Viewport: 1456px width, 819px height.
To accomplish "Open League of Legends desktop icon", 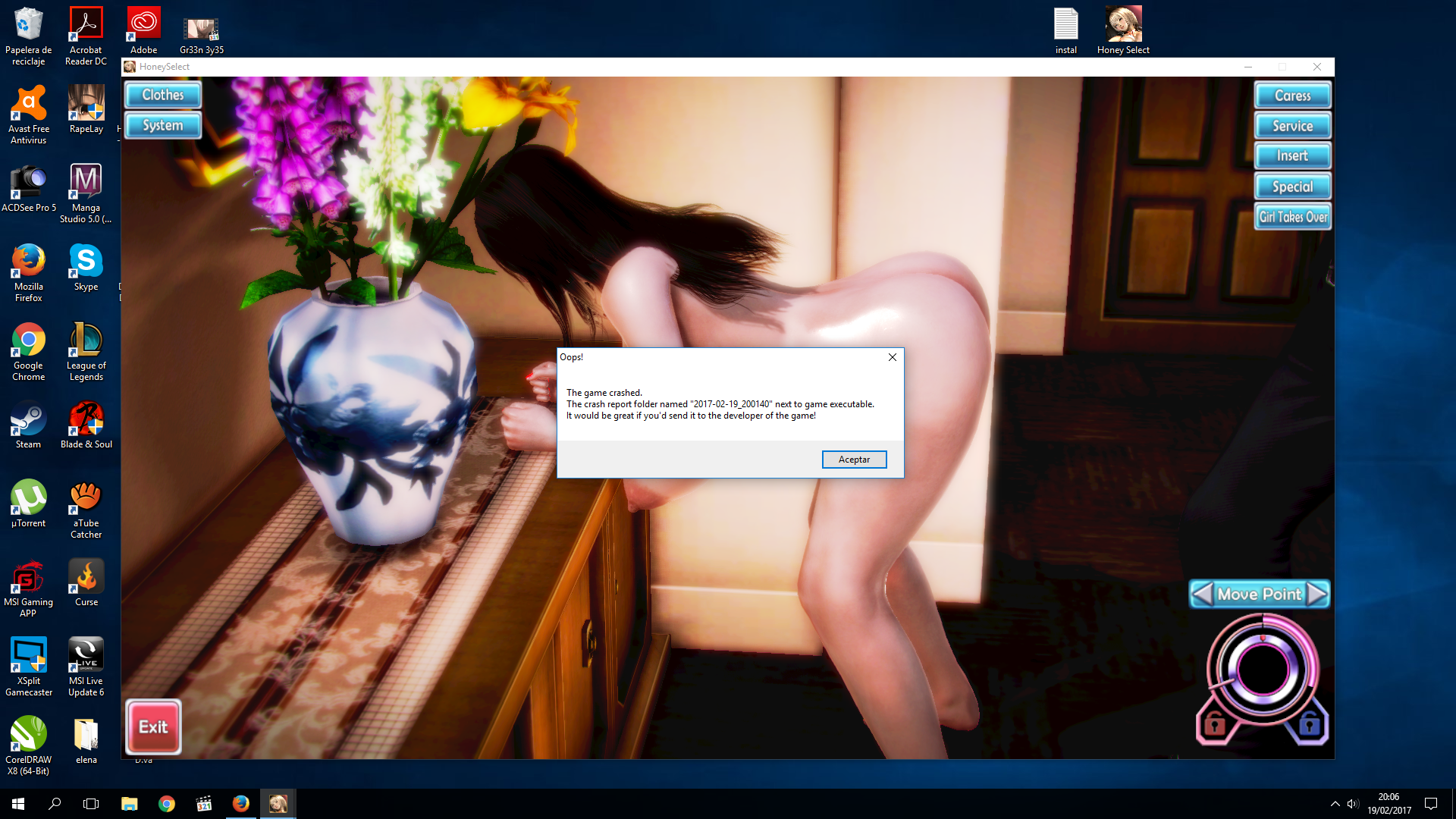I will pyautogui.click(x=86, y=351).
